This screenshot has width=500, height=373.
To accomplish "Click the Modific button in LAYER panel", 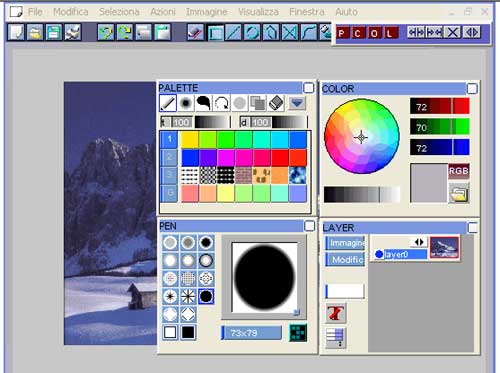I will (x=345, y=259).
